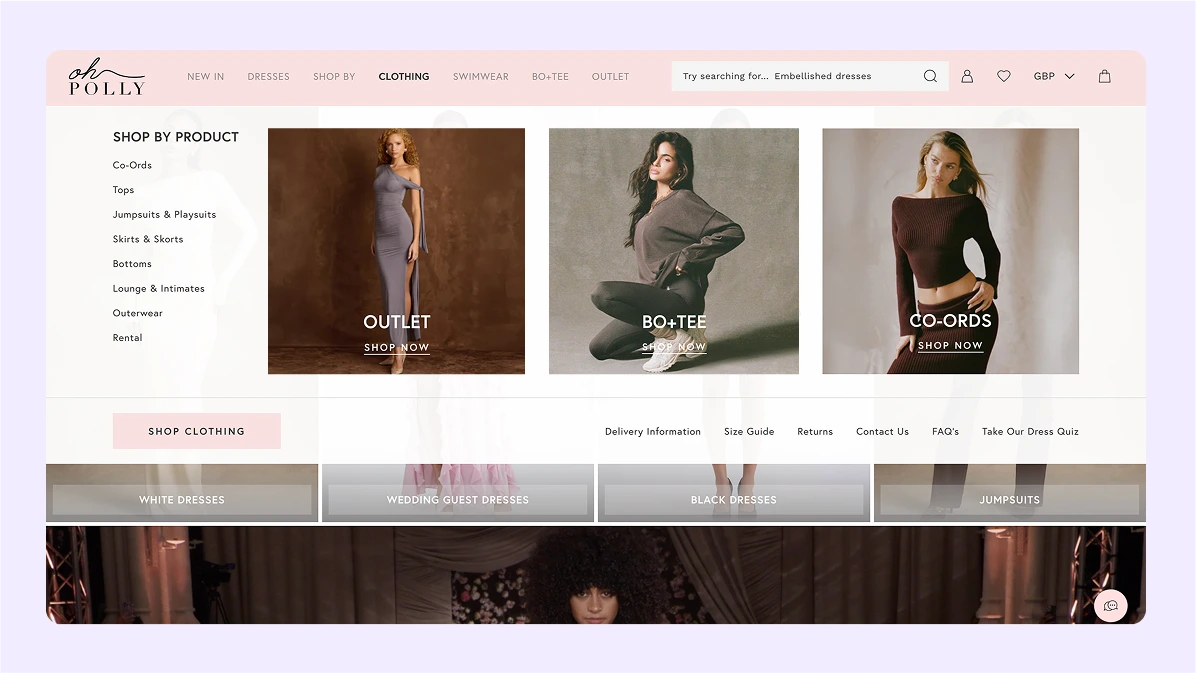This screenshot has width=1196, height=673.
Task: Select the Clothing menu item
Action: pyautogui.click(x=404, y=76)
